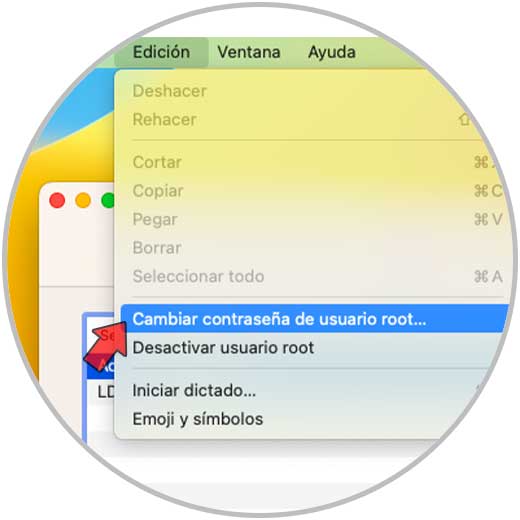Open the Ventana menu

(249, 52)
